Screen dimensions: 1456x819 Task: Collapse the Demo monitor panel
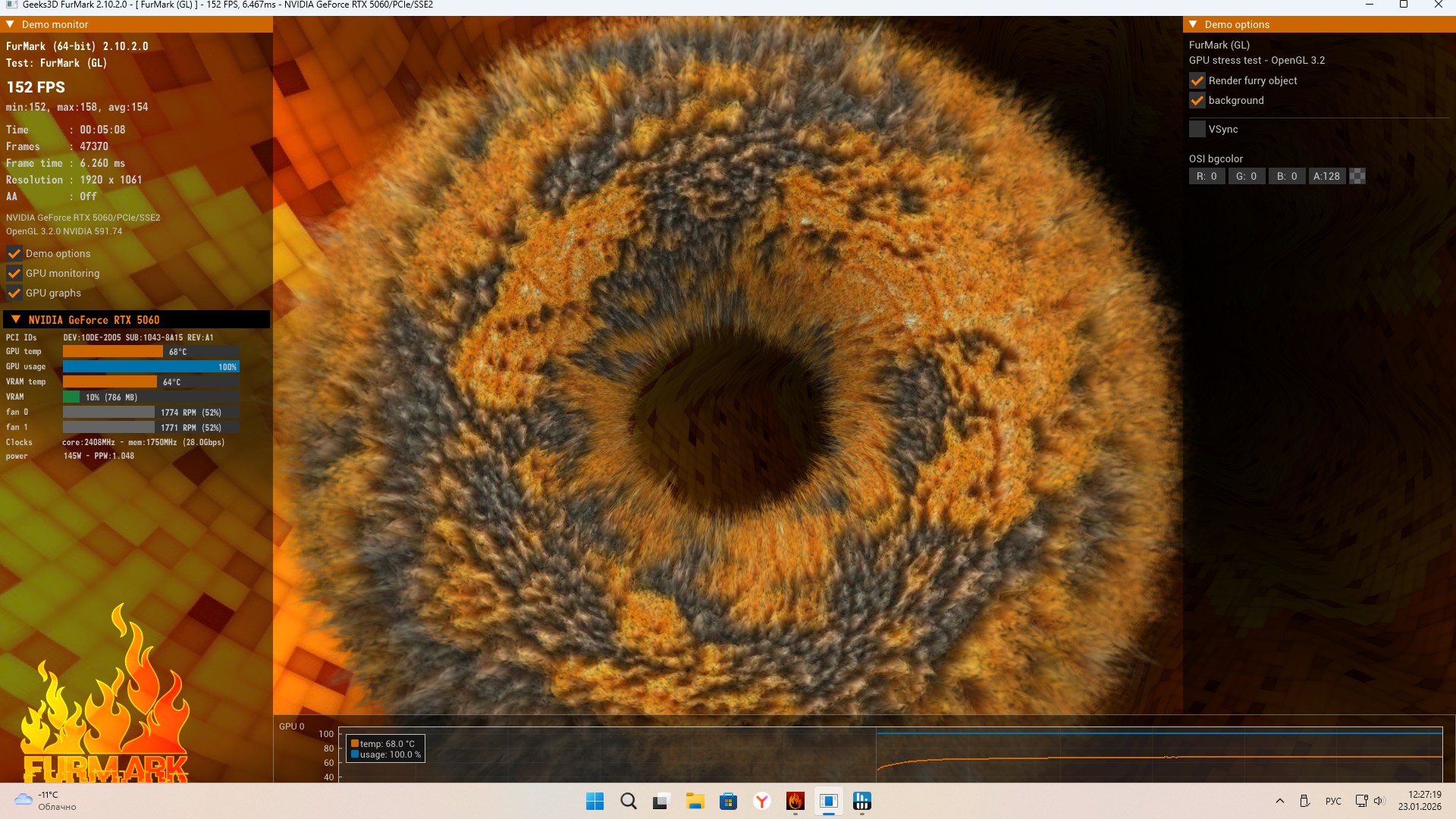11,24
